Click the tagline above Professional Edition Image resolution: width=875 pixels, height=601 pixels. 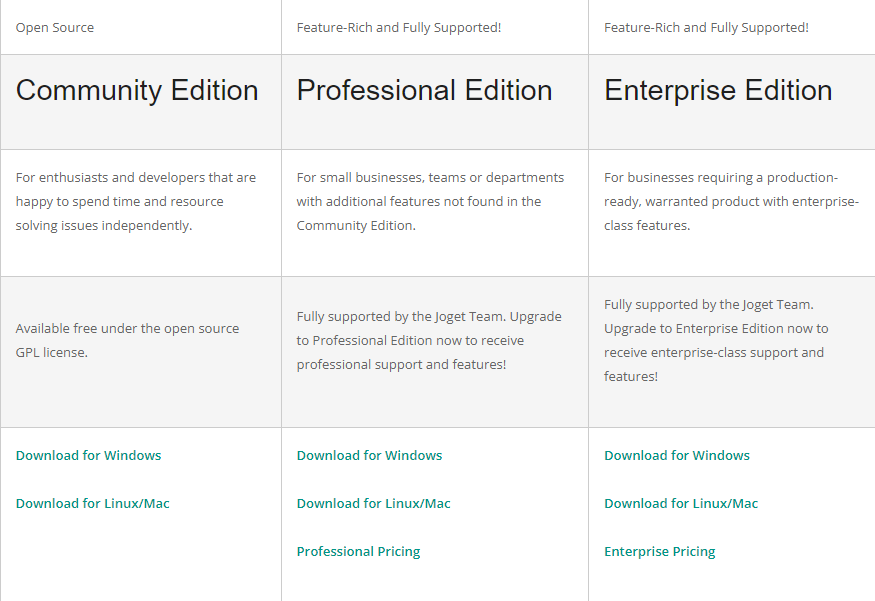(398, 28)
